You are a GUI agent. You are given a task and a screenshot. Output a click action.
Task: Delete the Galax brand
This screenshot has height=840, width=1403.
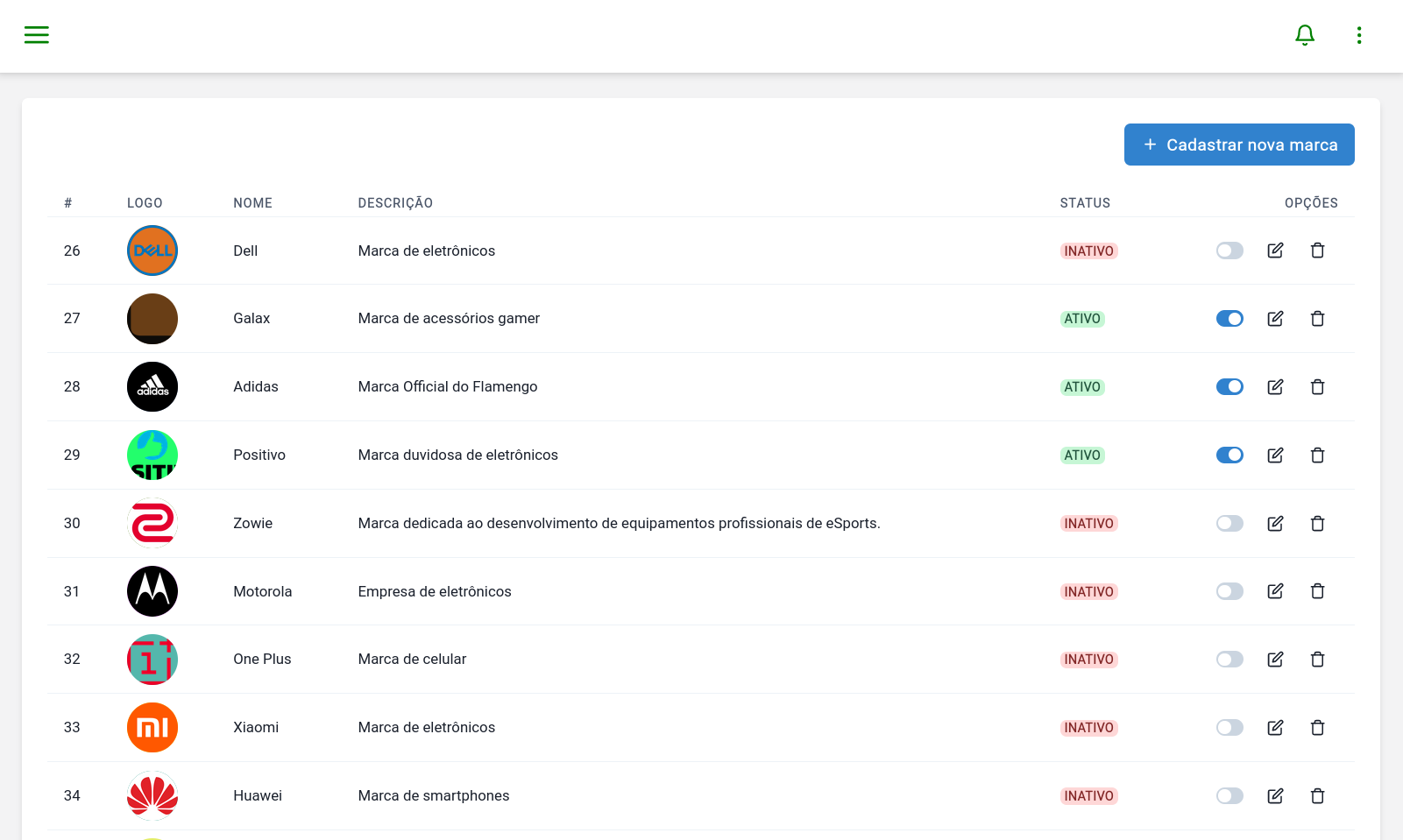[x=1317, y=319]
